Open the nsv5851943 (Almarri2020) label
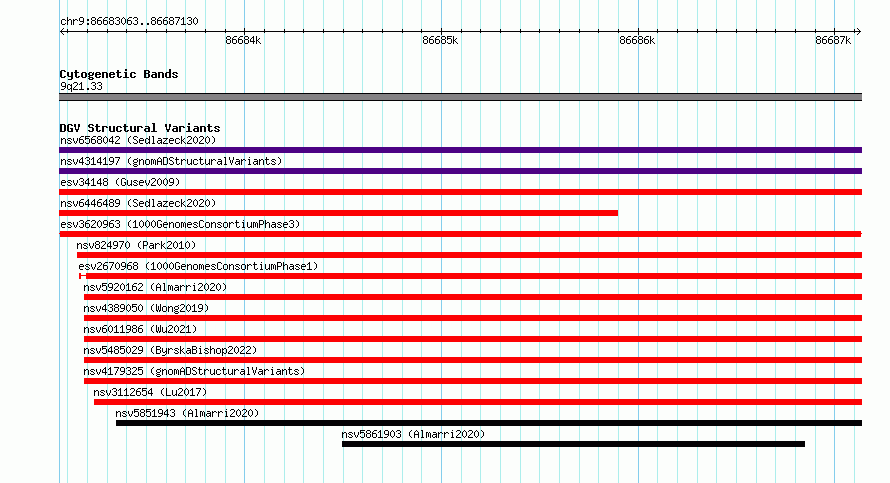Image resolution: width=890 pixels, height=483 pixels. tap(187, 414)
